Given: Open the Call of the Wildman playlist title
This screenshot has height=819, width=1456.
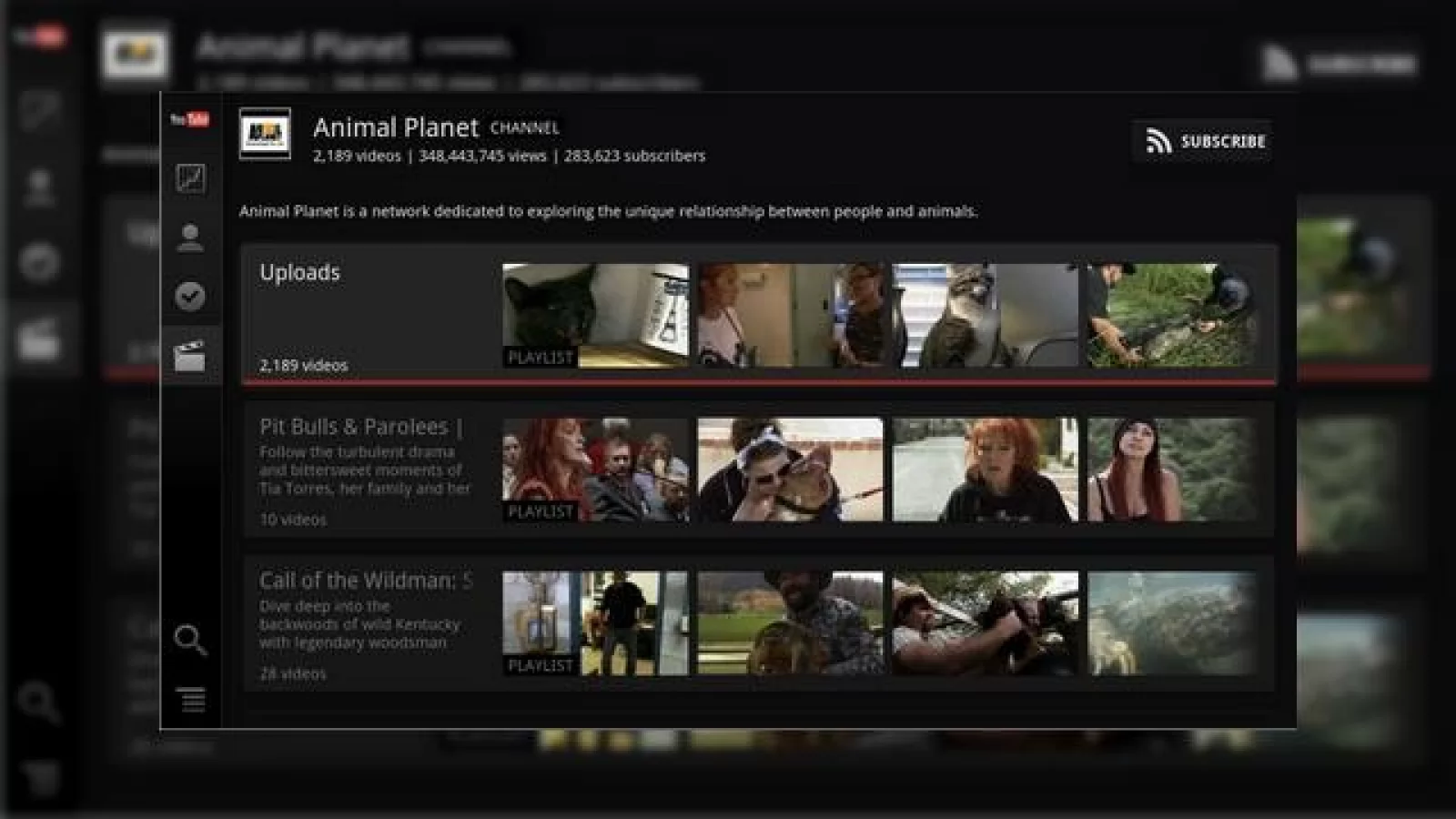Looking at the screenshot, I should [x=366, y=580].
